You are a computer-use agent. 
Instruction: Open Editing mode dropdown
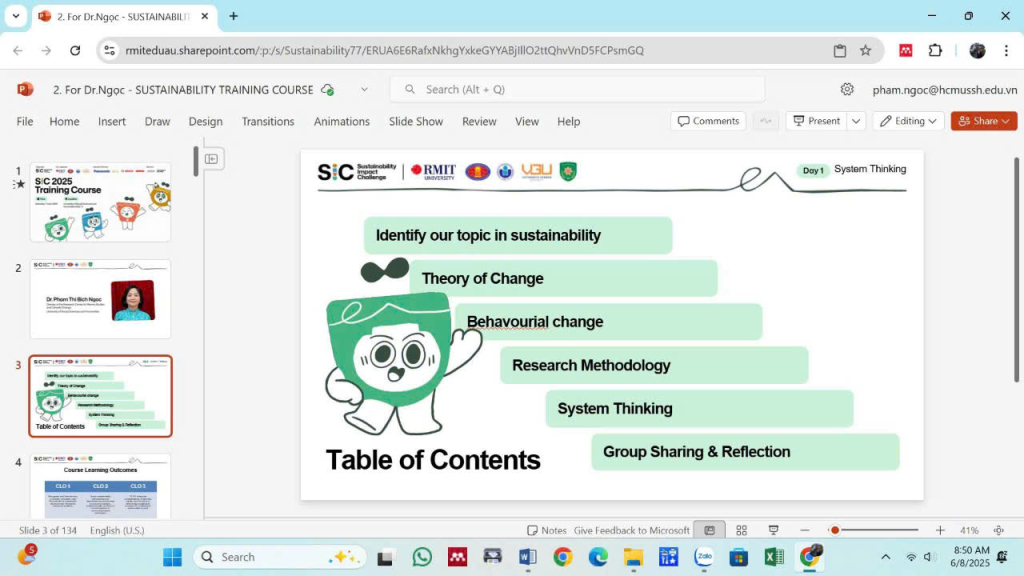coord(908,121)
